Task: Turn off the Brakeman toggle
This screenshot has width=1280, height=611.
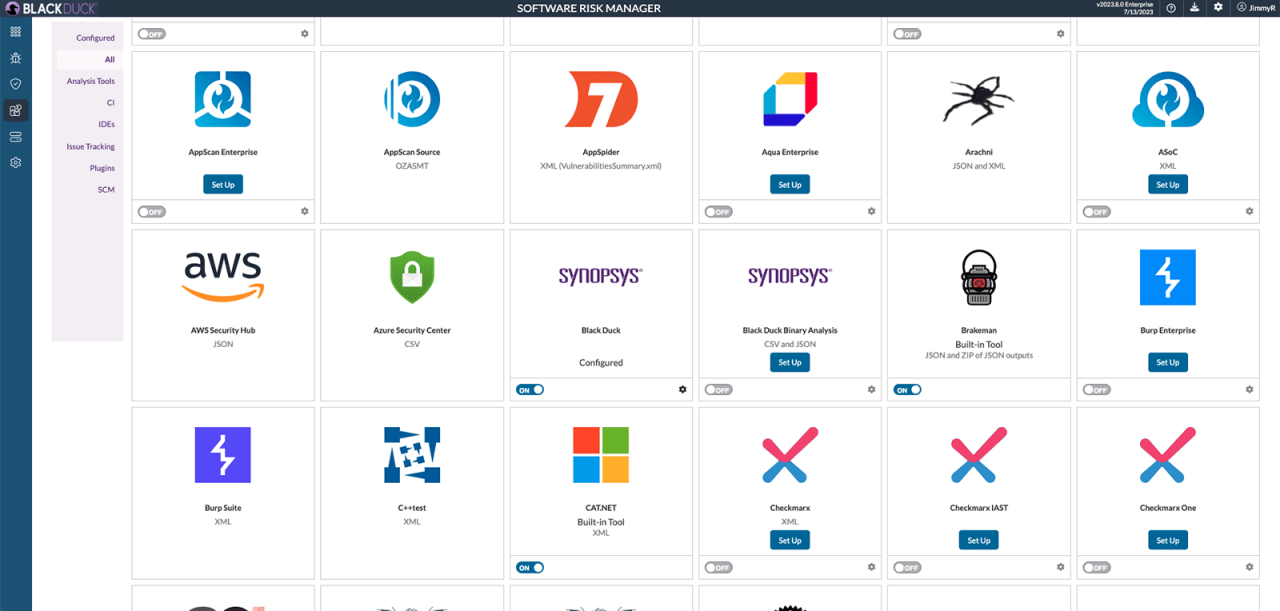Action: point(907,389)
